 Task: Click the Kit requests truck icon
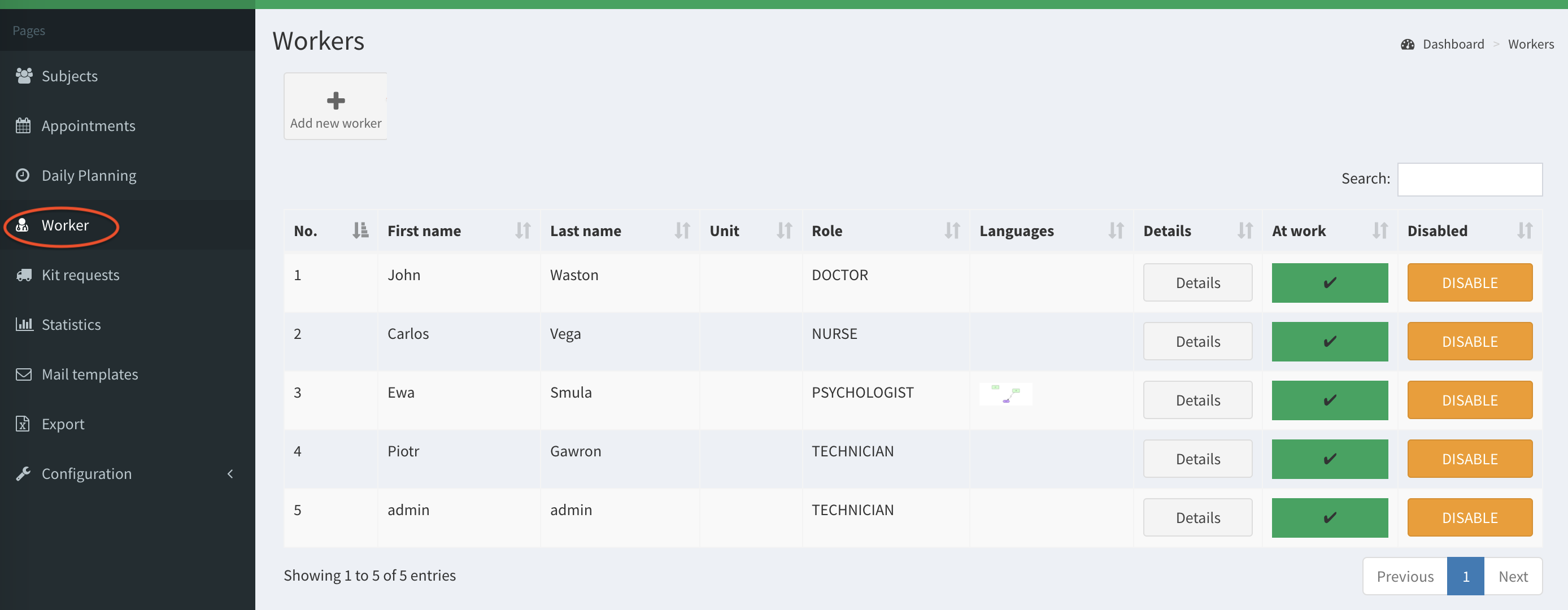[24, 274]
